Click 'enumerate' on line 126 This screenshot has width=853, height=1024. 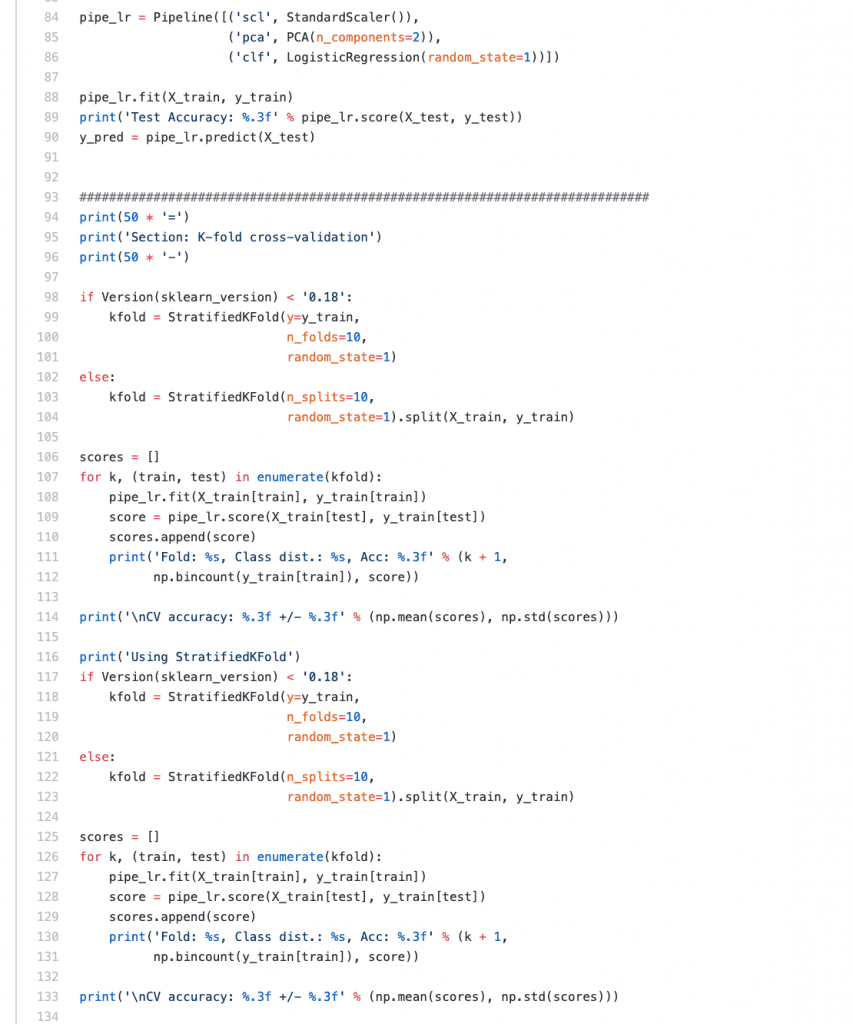(x=290, y=857)
